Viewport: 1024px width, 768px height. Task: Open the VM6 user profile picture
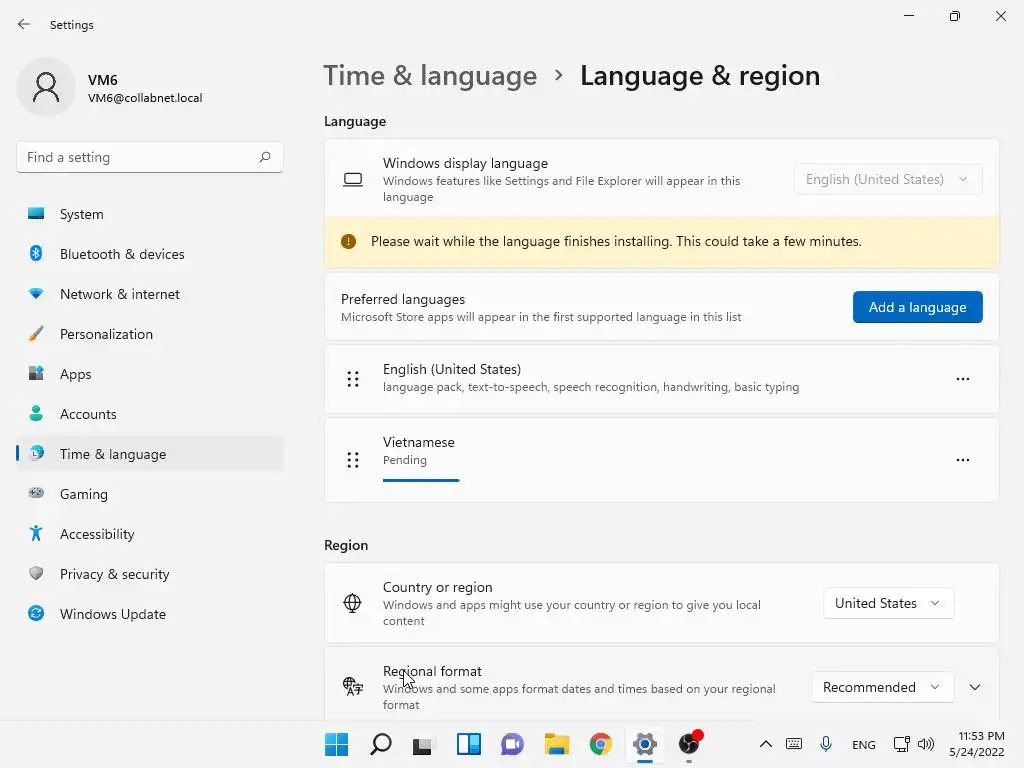pos(46,88)
